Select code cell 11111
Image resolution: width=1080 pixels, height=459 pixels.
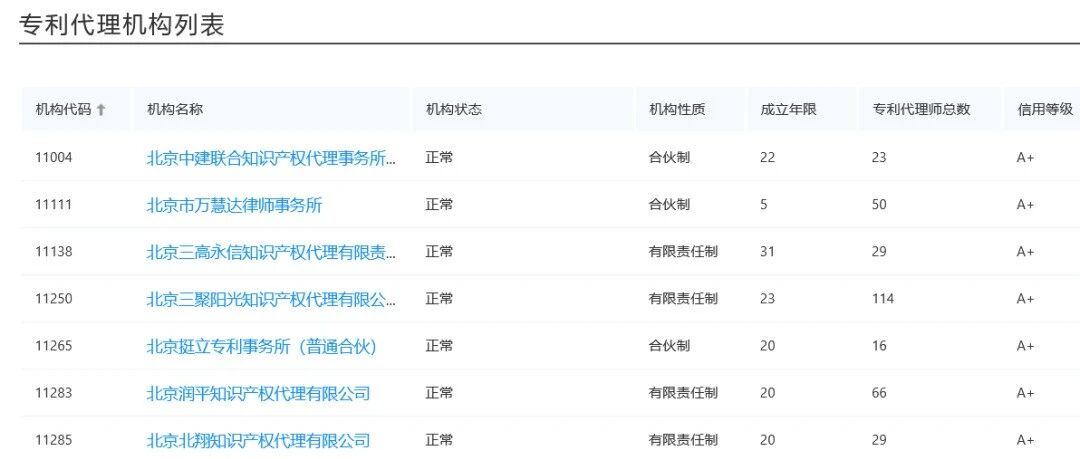pyautogui.click(x=54, y=205)
